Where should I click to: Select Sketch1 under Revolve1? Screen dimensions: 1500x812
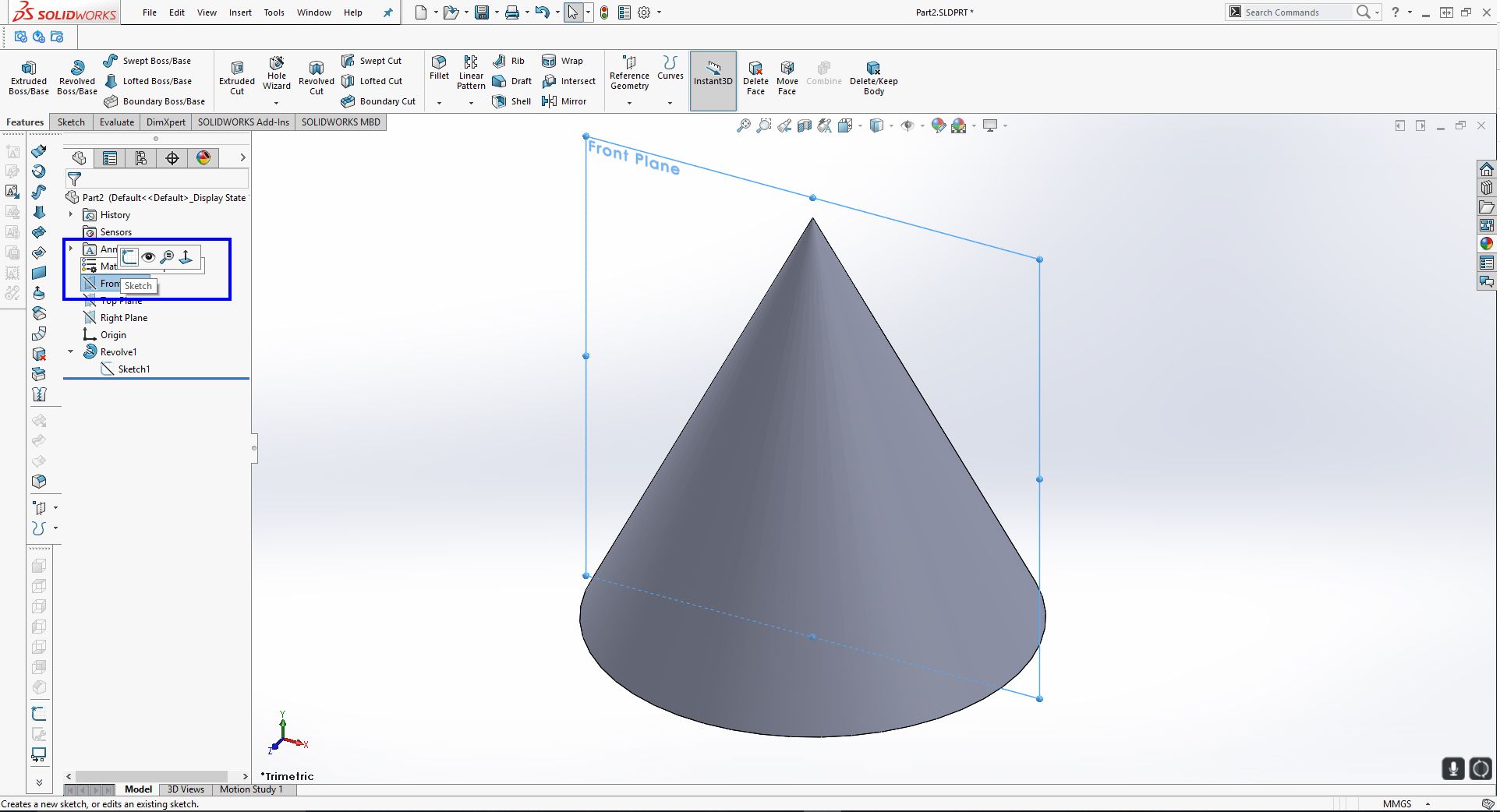[125, 369]
